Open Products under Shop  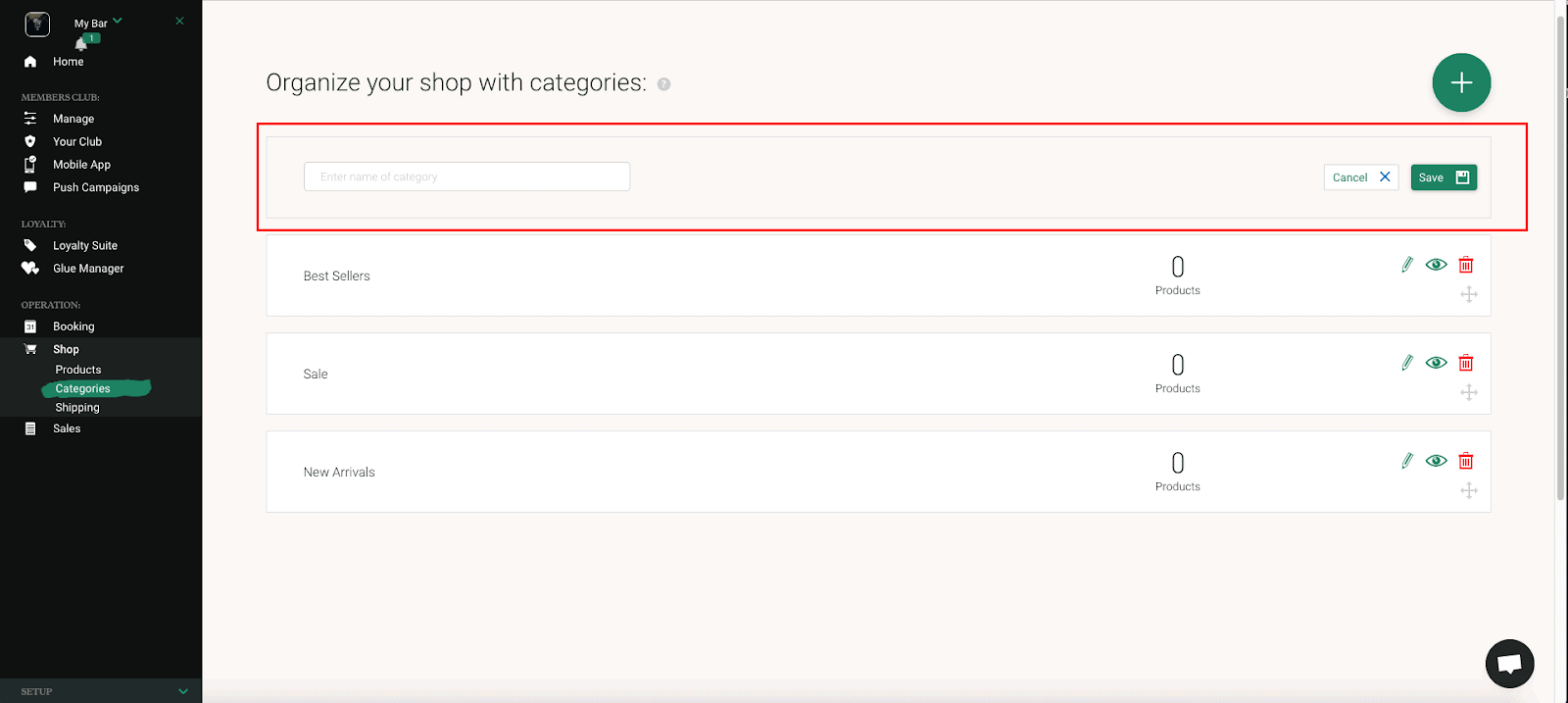pyautogui.click(x=78, y=370)
